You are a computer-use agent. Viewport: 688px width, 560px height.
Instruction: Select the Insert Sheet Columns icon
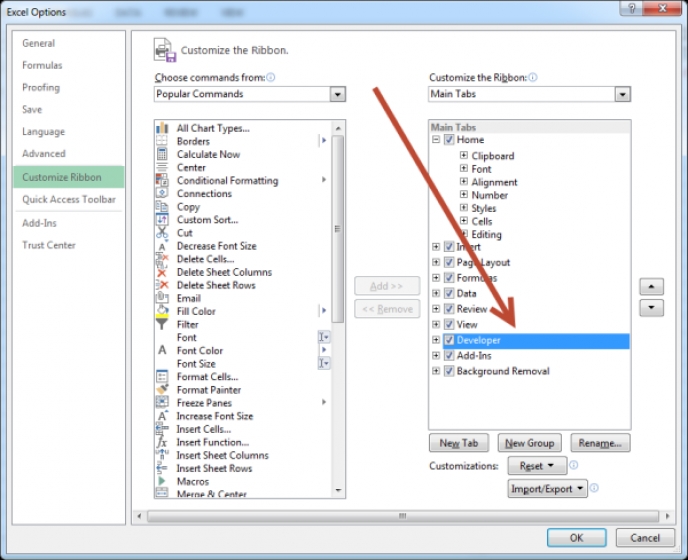(162, 455)
